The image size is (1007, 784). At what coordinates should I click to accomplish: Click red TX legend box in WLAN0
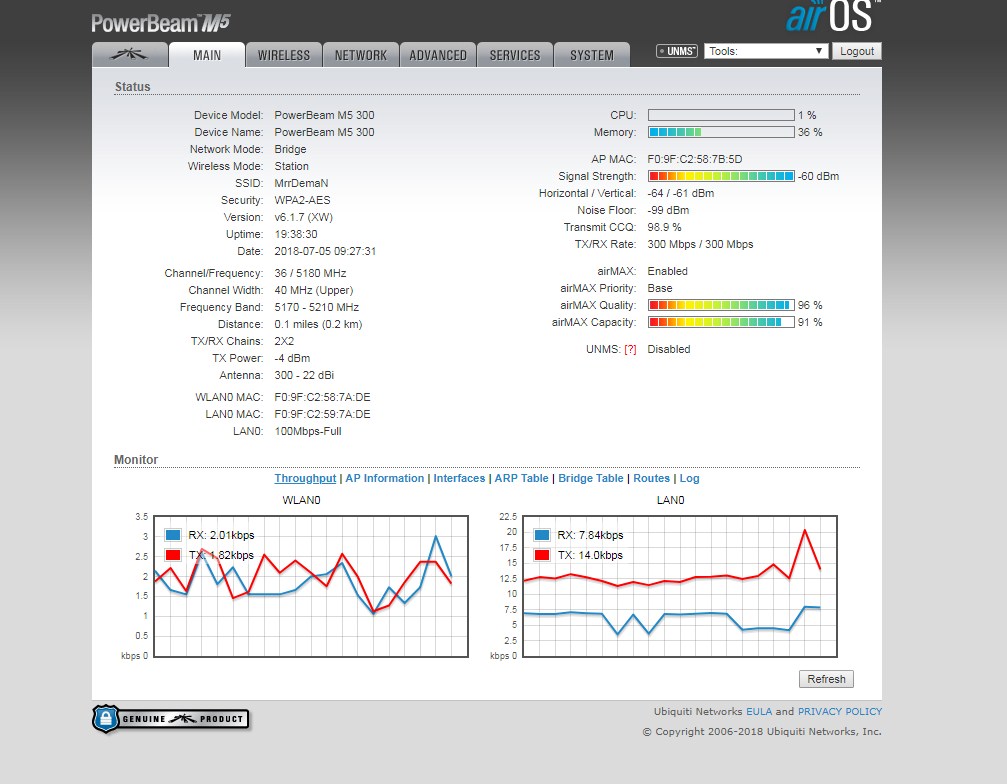click(x=173, y=555)
